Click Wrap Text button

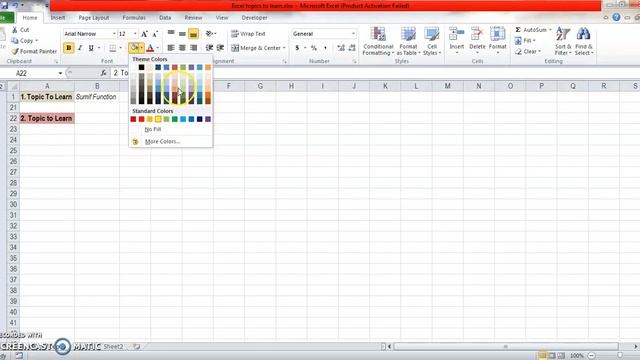point(248,34)
